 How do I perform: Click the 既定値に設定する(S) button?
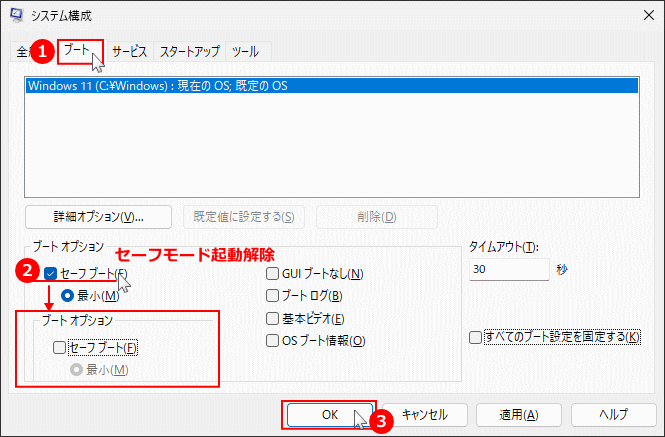click(x=244, y=217)
